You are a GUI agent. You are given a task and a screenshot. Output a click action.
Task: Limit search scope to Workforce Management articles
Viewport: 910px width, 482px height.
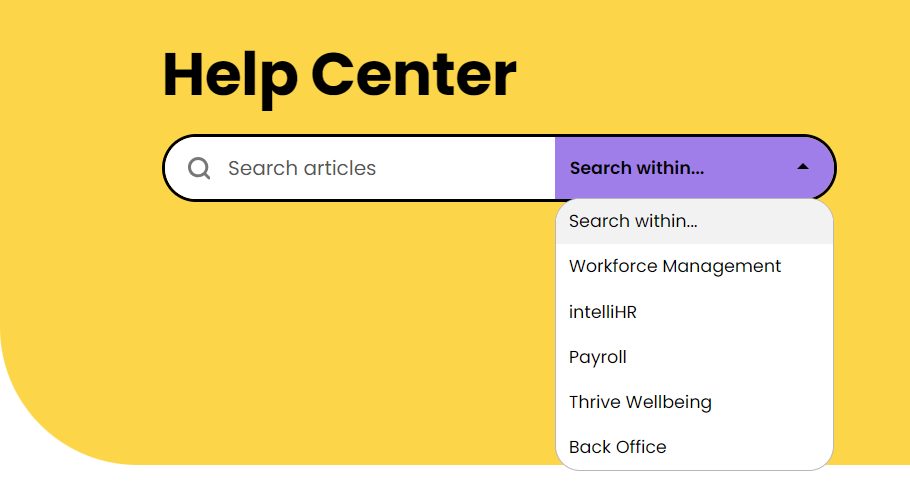pyautogui.click(x=694, y=266)
